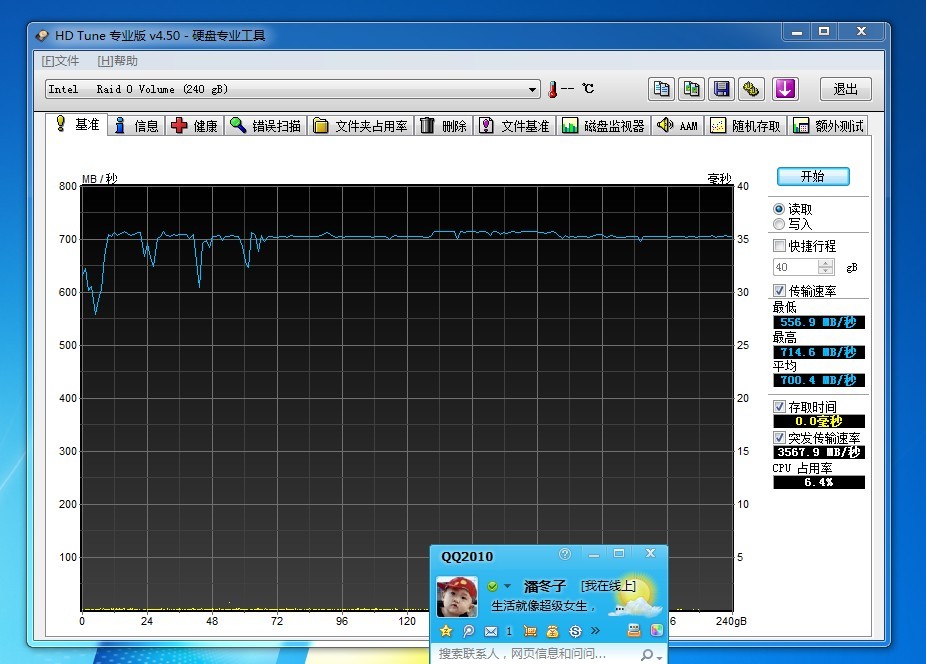Click the red thermometer temperature icon
The height and width of the screenshot is (664, 926).
click(553, 89)
